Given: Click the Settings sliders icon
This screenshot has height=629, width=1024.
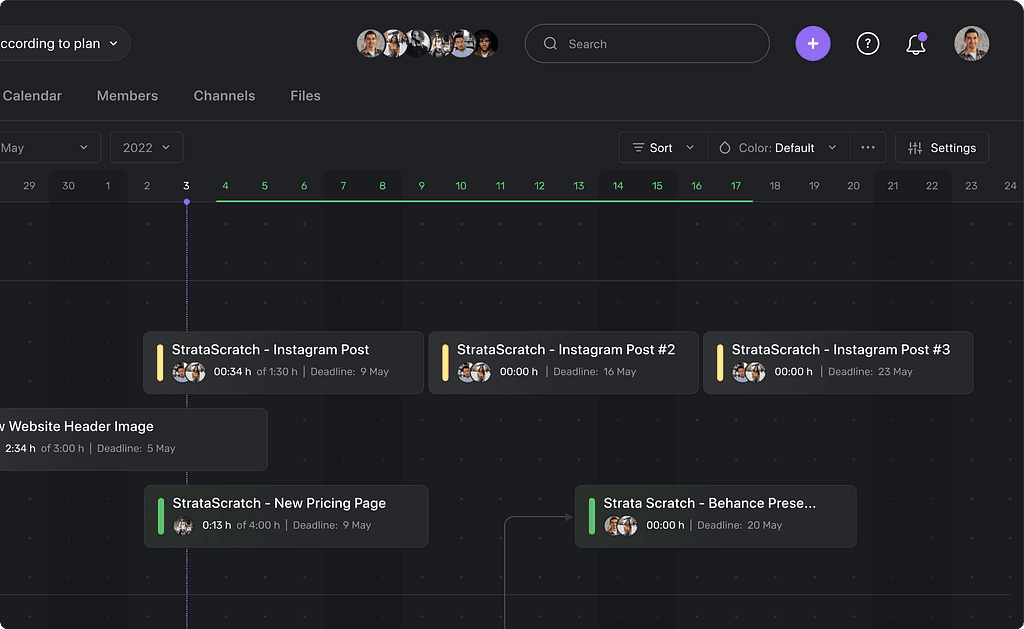Looking at the screenshot, I should (x=915, y=148).
